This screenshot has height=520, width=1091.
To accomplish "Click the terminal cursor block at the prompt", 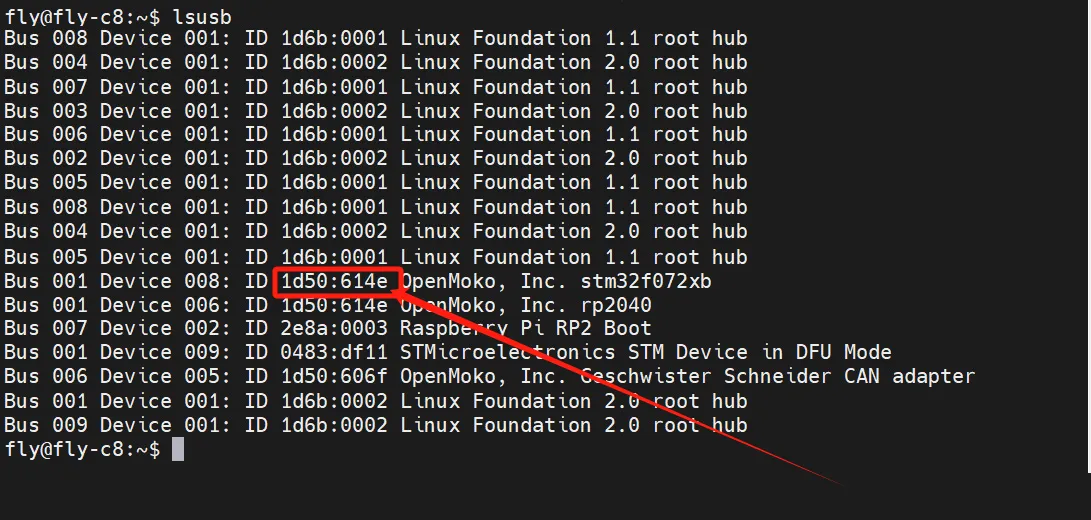I will click(178, 450).
